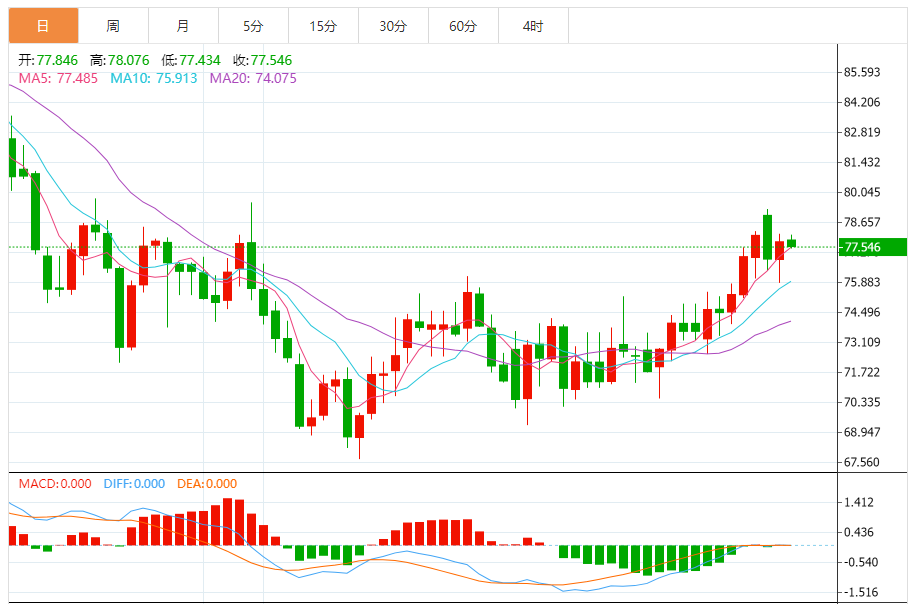
Task: Click the MA10: 75.913 indicator label
Action: point(154,78)
